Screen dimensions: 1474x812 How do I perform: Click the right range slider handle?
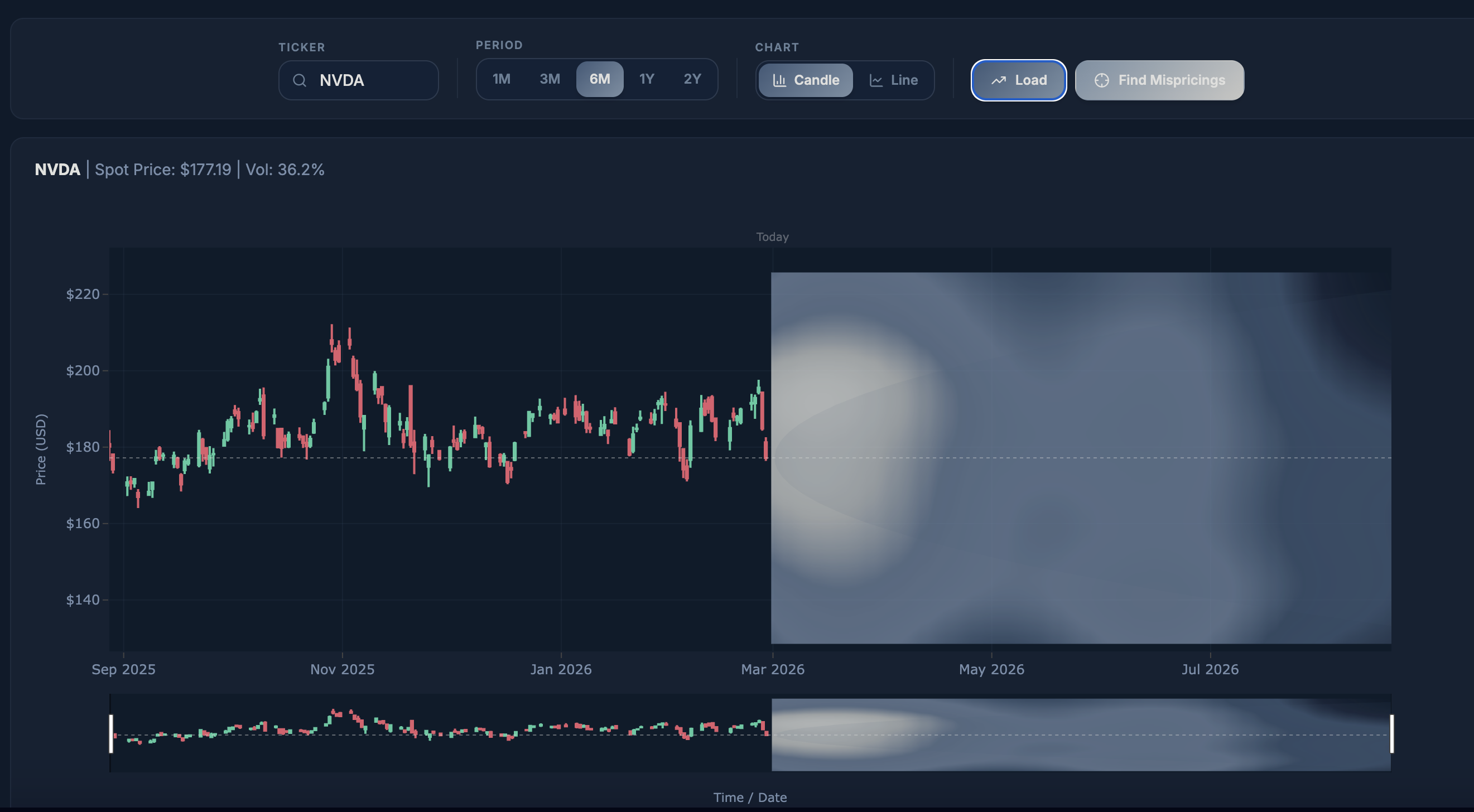[x=1391, y=734]
